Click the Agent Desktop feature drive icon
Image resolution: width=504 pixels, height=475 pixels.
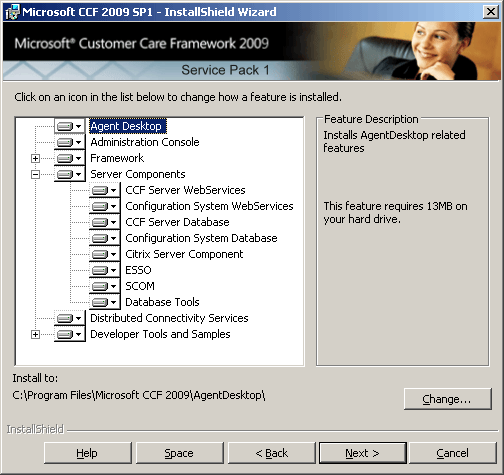(x=69, y=126)
